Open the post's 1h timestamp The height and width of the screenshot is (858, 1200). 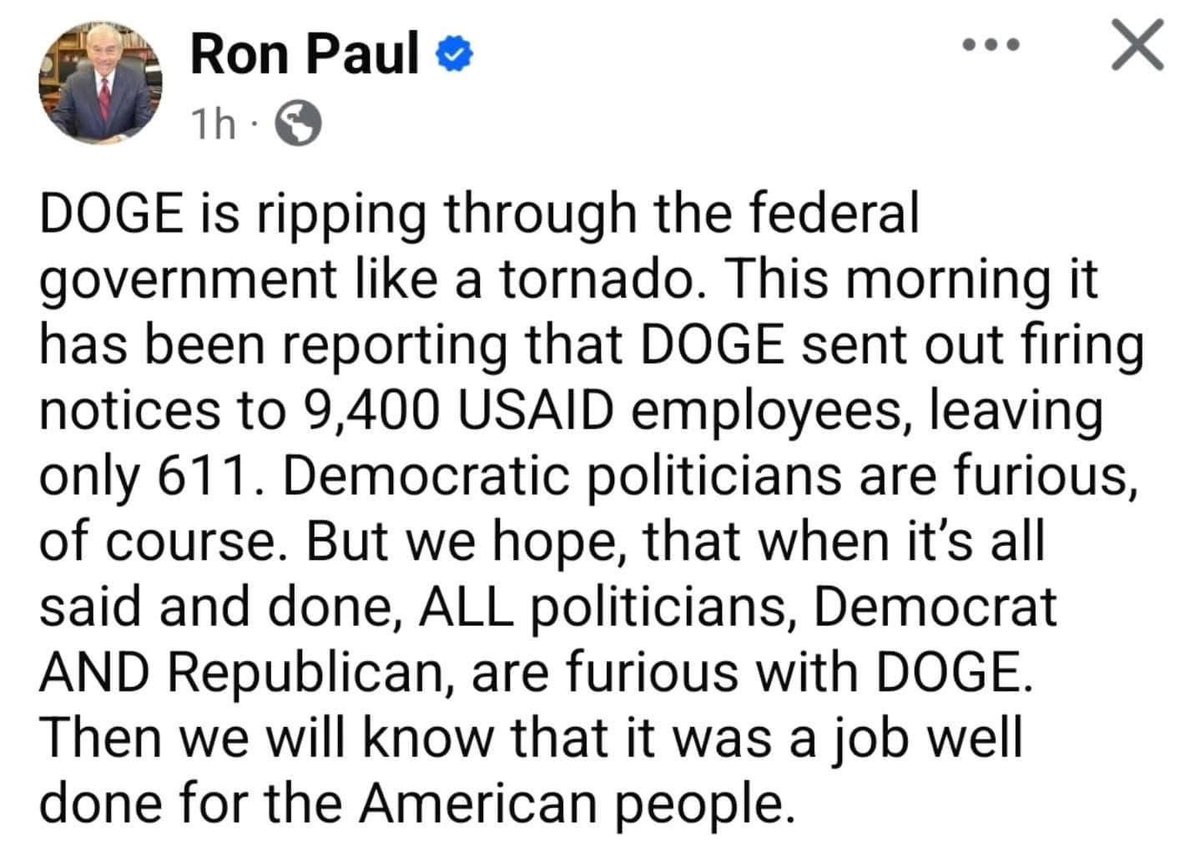[212, 124]
